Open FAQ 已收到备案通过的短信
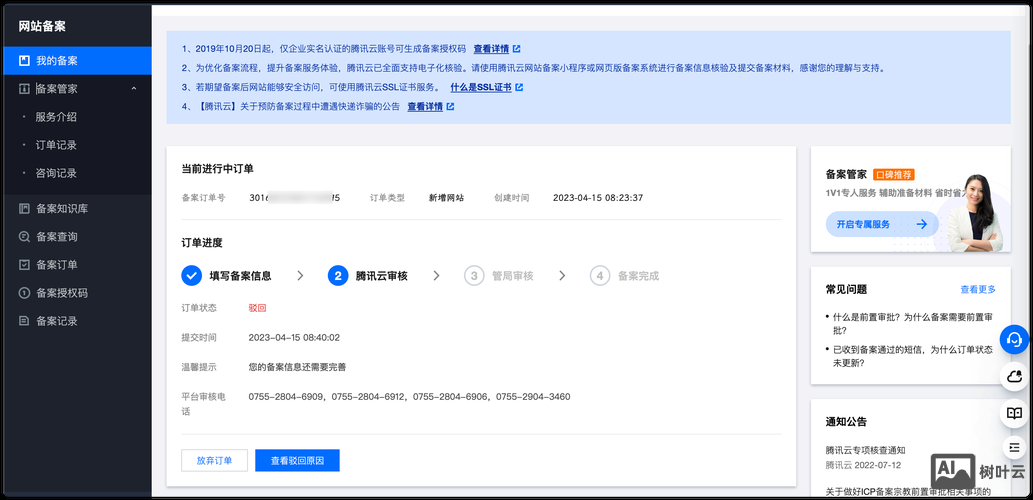This screenshot has height=500, width=1033. [x=912, y=356]
